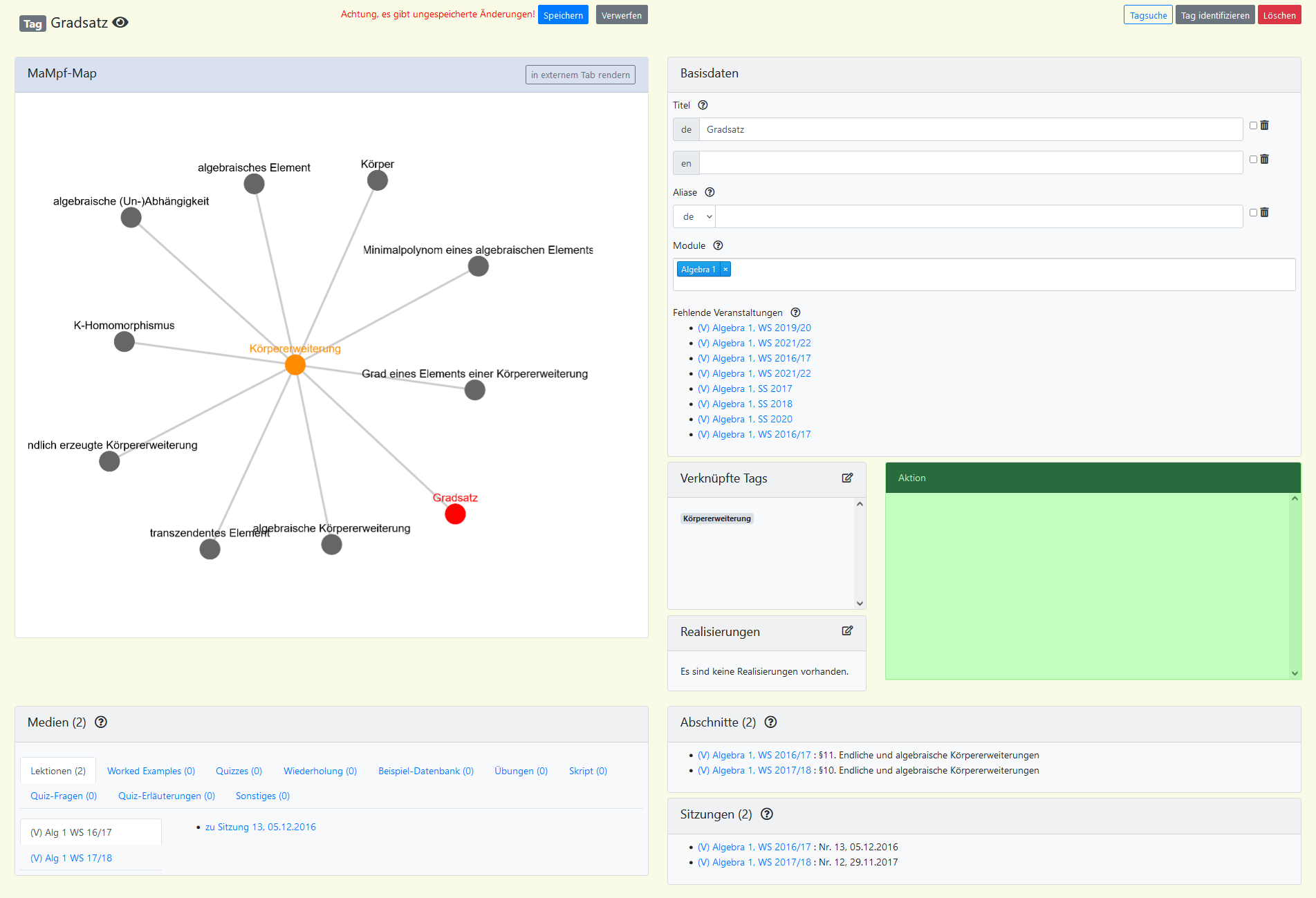Click the blue Speichern button
The image size is (1316, 898).
coord(563,15)
